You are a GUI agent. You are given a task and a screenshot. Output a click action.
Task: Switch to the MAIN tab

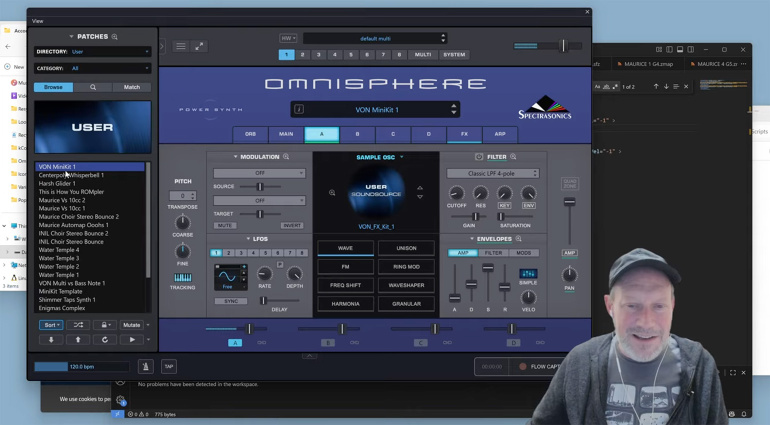(x=286, y=134)
